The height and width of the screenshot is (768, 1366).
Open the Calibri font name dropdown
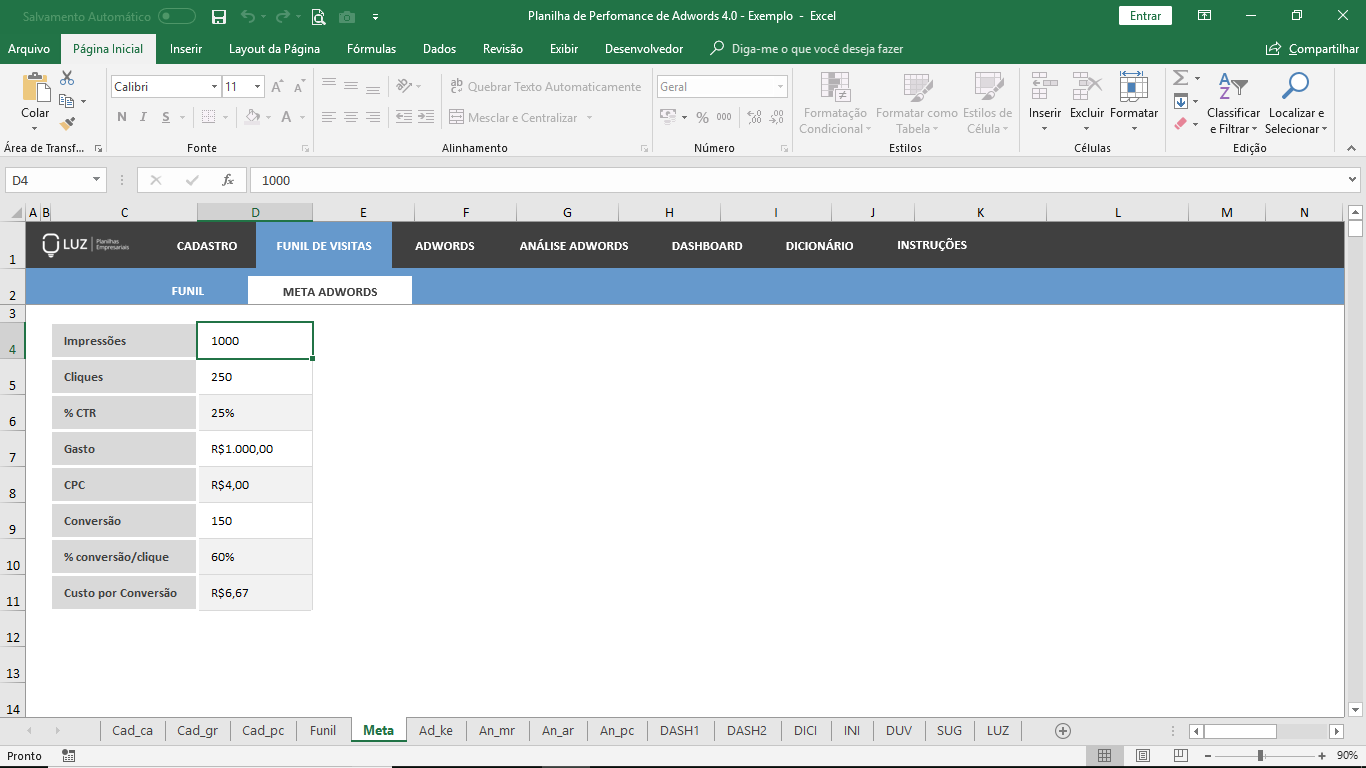coord(214,87)
